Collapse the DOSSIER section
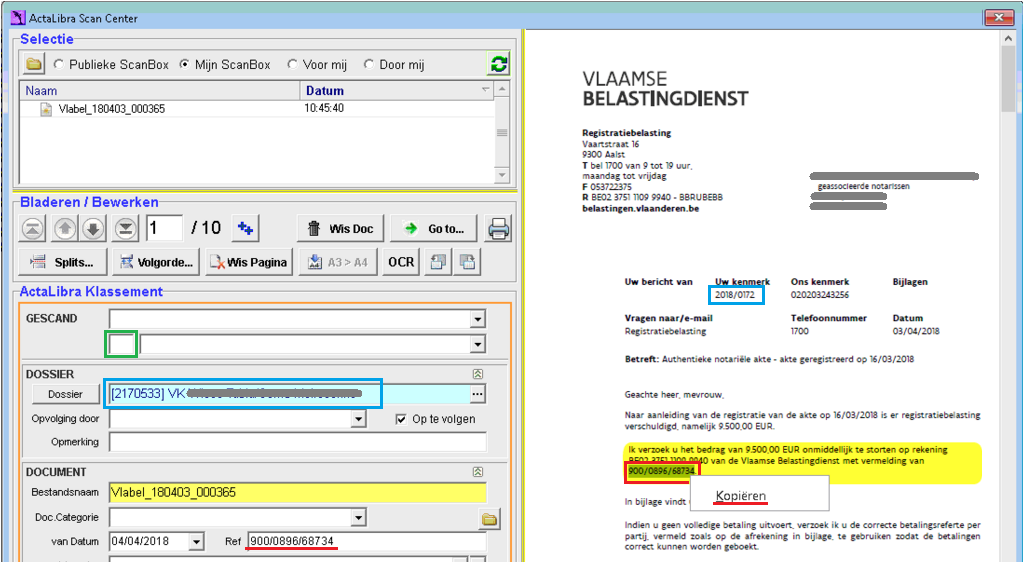Screen dimensions: 1024x562 click(477, 374)
